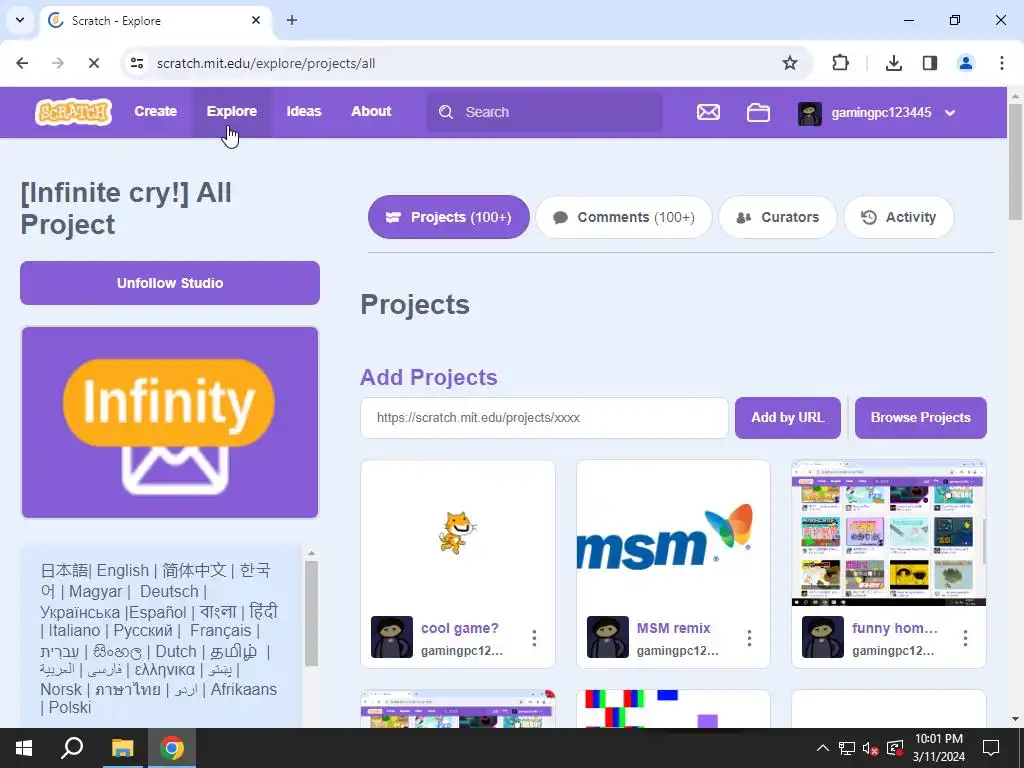Click gamingpc12... author link under cool game?
1024x768 pixels.
[462, 650]
